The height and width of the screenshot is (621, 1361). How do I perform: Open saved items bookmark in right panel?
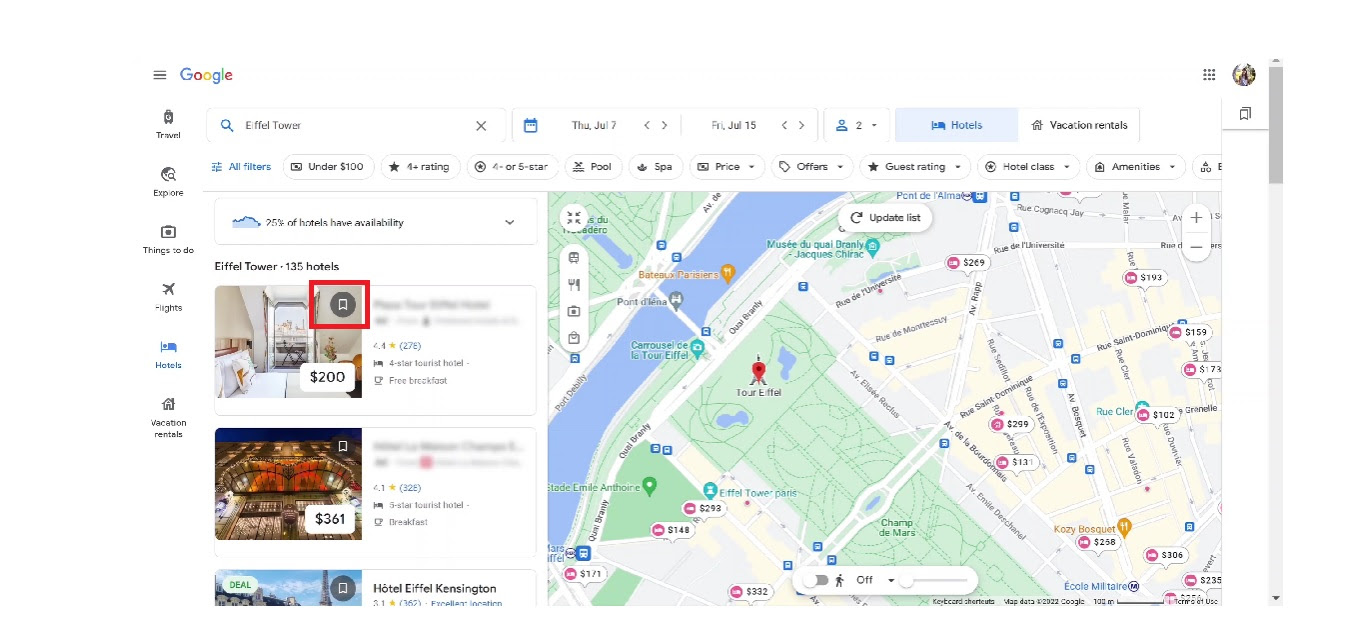pyautogui.click(x=1245, y=114)
